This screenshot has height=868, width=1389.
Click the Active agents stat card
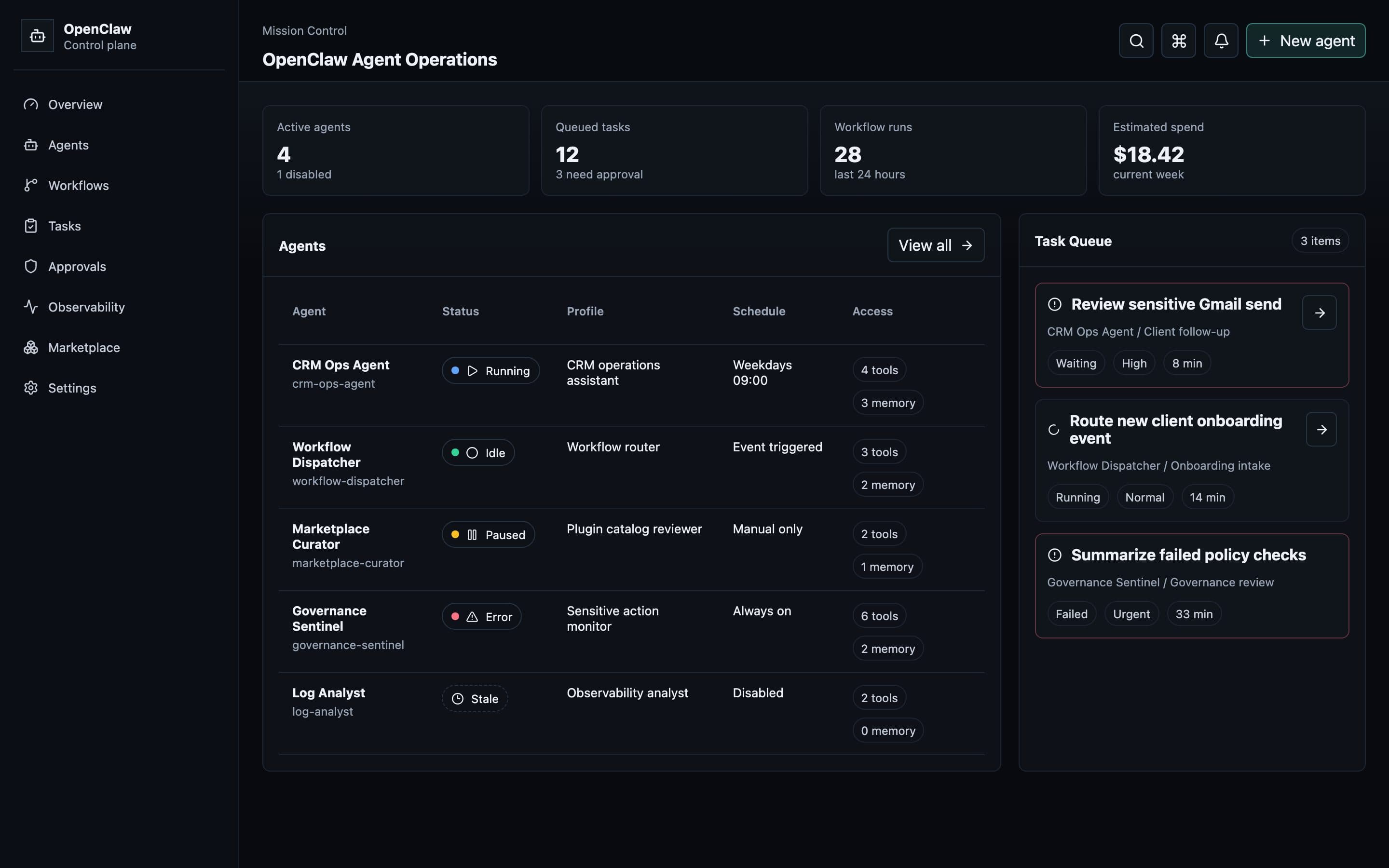click(395, 150)
